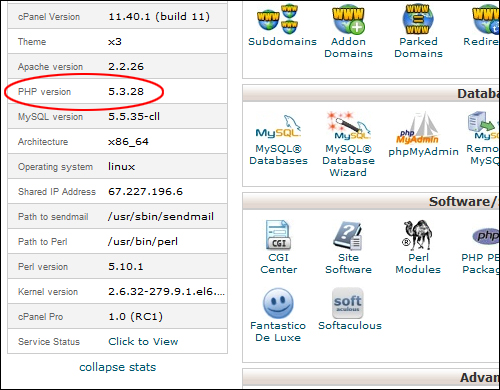
Task: Click the PHP version row label
Action: coord(44,92)
